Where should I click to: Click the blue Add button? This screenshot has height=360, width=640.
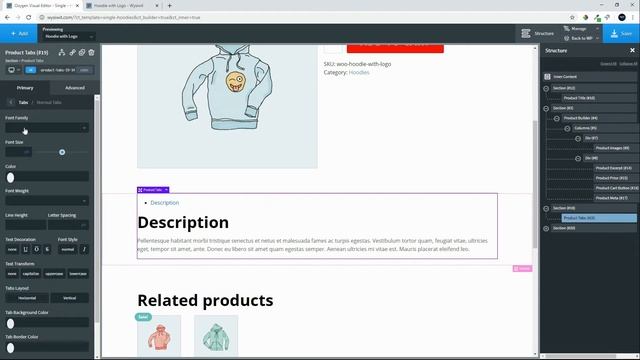(19, 33)
